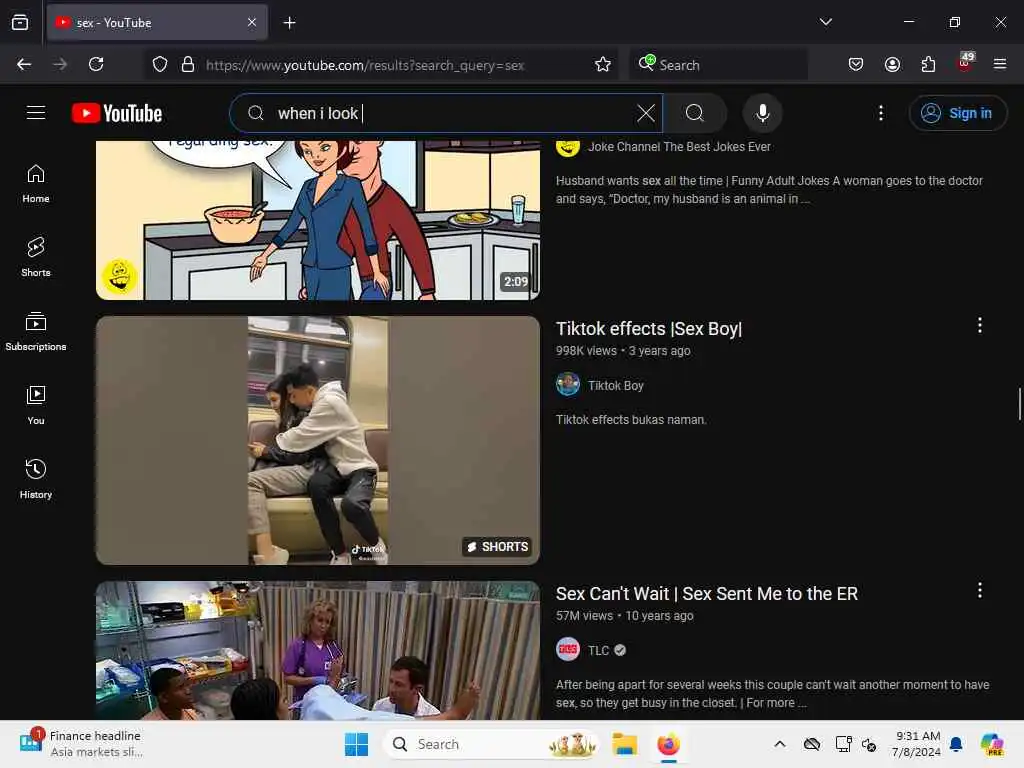The image size is (1024, 768).
Task: Open the Joke Channel cartoon video thumbnail
Action: click(318, 220)
